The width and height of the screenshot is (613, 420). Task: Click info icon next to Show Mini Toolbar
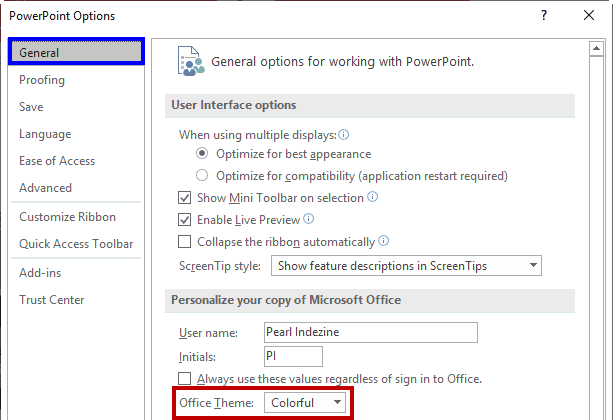point(373,196)
